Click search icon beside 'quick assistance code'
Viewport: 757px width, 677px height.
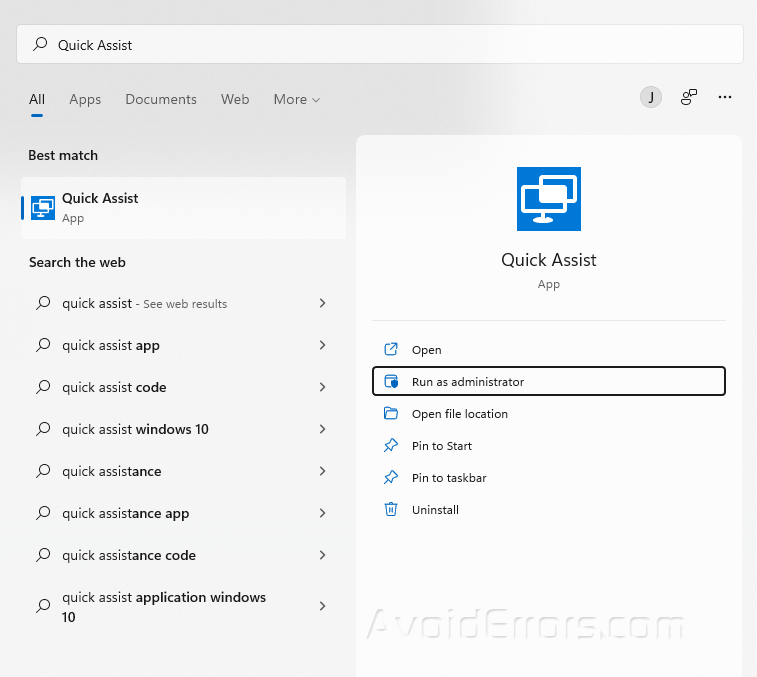click(43, 555)
